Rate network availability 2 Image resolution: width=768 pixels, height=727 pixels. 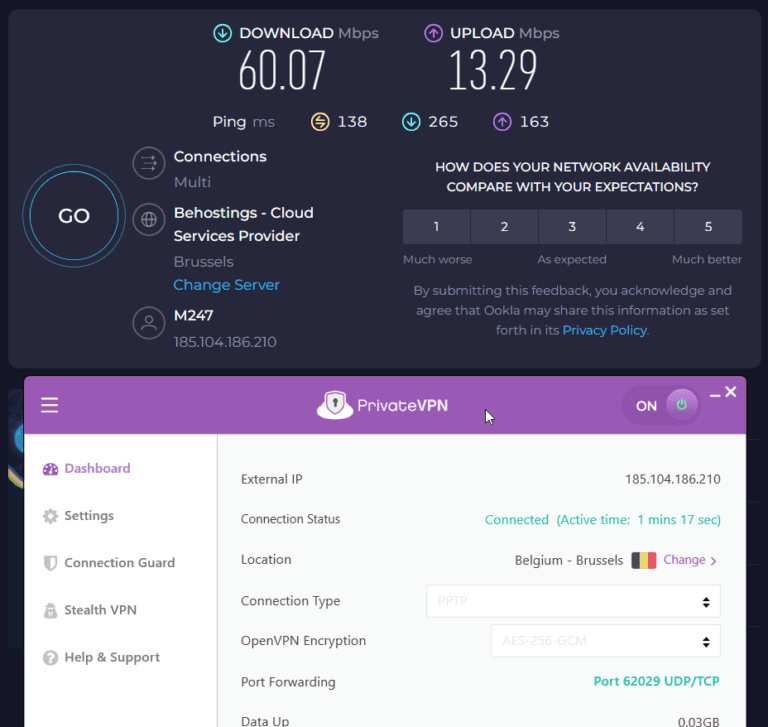[504, 227]
